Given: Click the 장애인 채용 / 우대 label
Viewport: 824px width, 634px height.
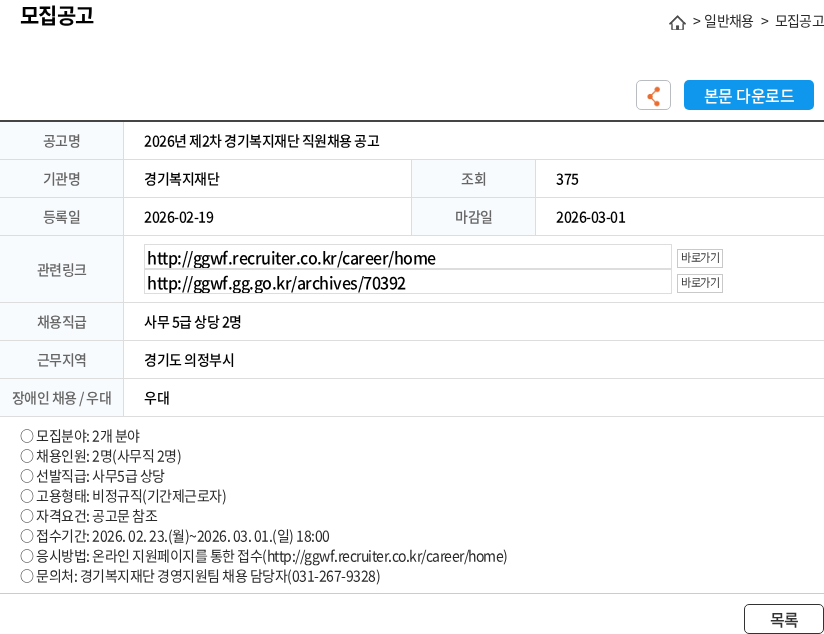Looking at the screenshot, I should pyautogui.click(x=61, y=398).
